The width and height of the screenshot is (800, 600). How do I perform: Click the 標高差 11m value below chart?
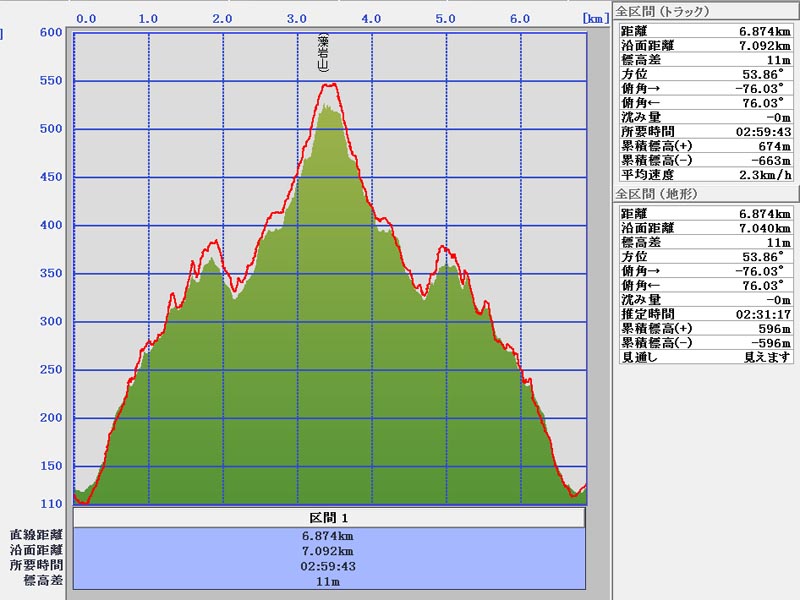click(329, 581)
